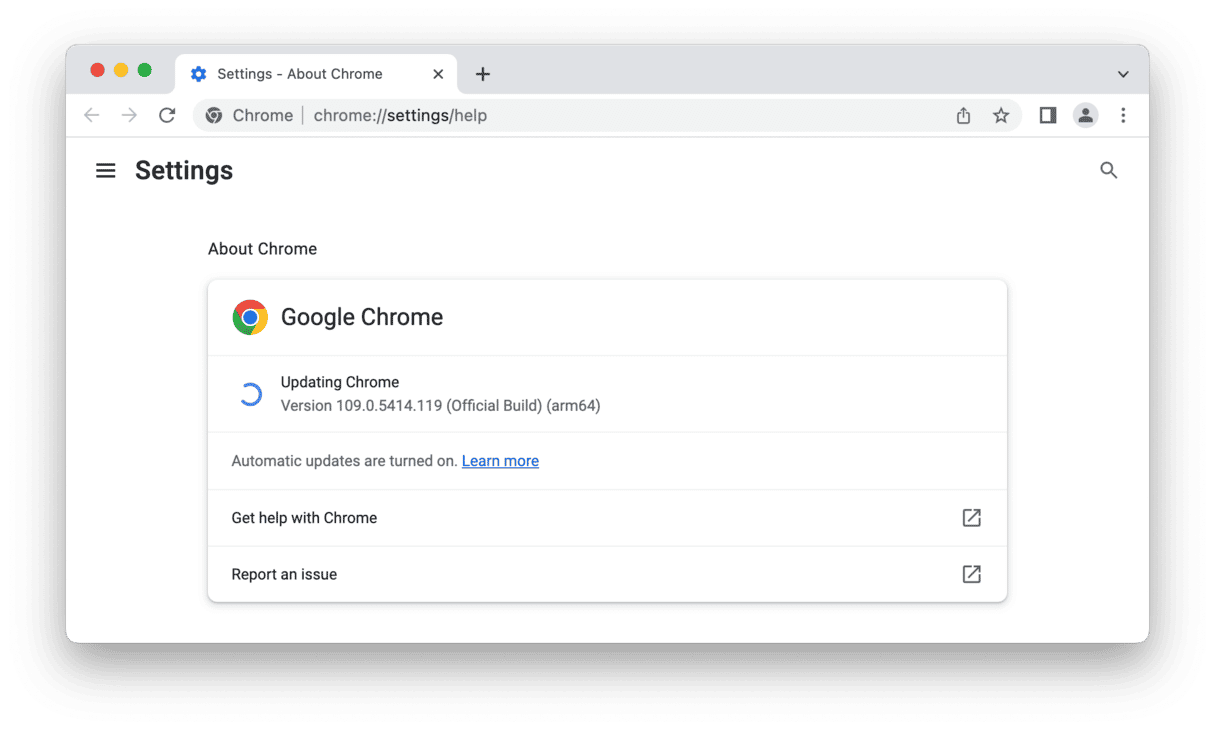
Task: Click the updating progress spinner
Action: [x=250, y=394]
